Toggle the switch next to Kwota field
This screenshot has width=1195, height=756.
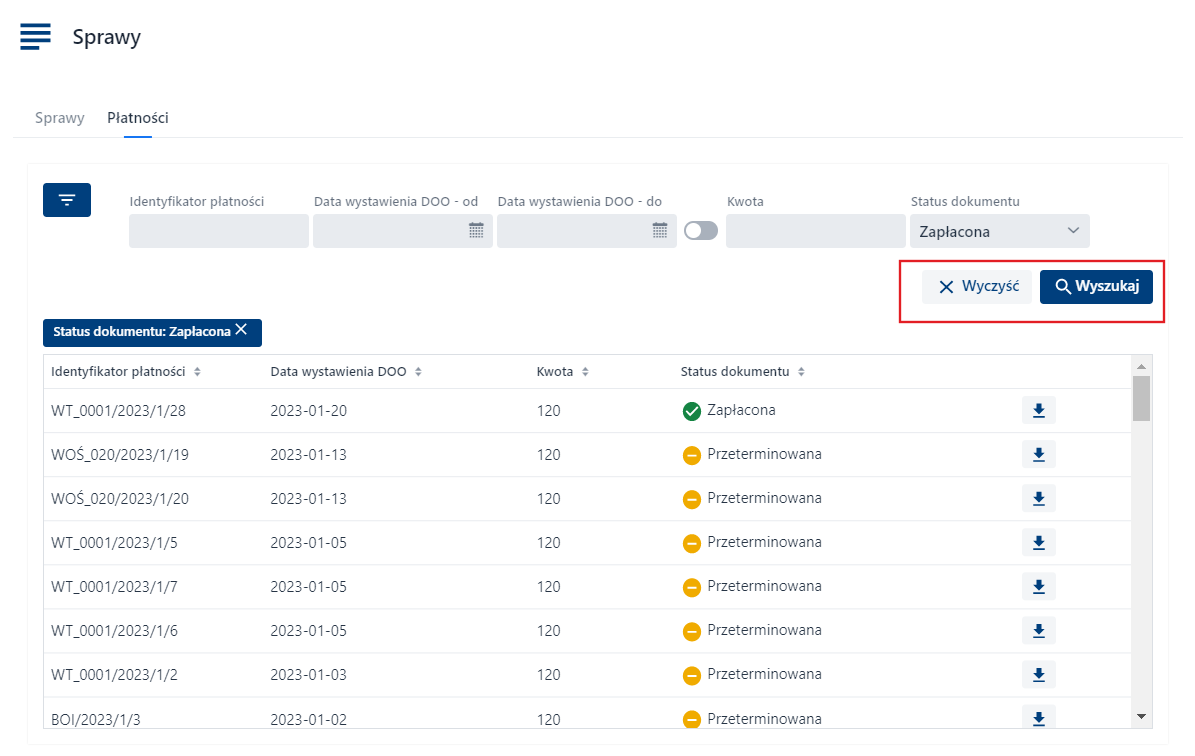(701, 231)
